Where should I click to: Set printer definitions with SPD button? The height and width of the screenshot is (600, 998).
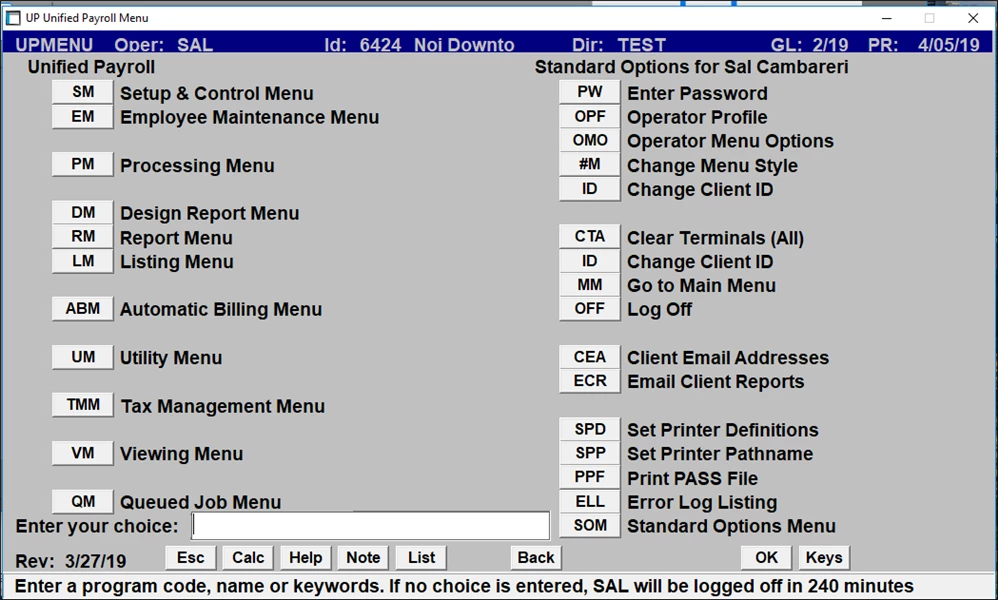(590, 429)
